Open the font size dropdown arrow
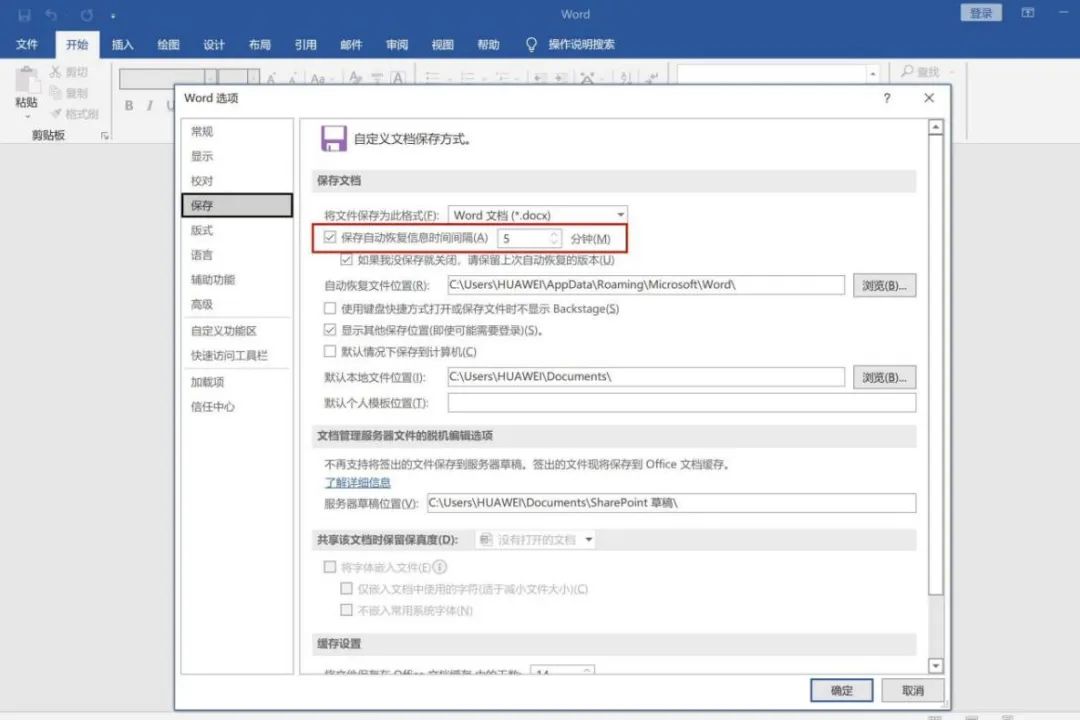Screen dimensions: 1080x720 253,78
